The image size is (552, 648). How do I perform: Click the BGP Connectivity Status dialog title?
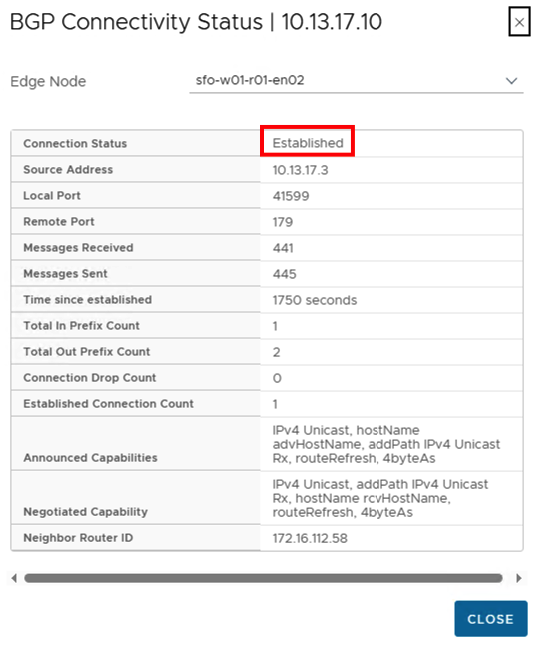pyautogui.click(x=195, y=22)
